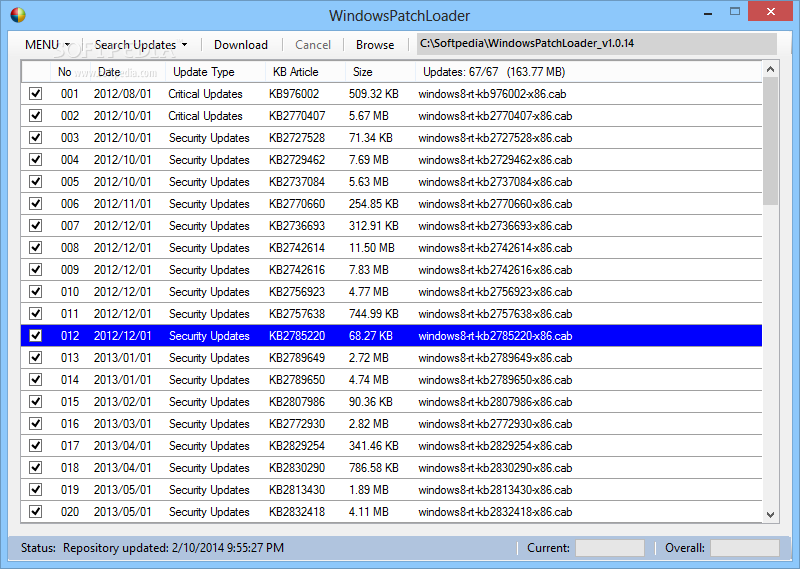
Task: Uncheck the checkbox for update 019
Action: point(35,490)
